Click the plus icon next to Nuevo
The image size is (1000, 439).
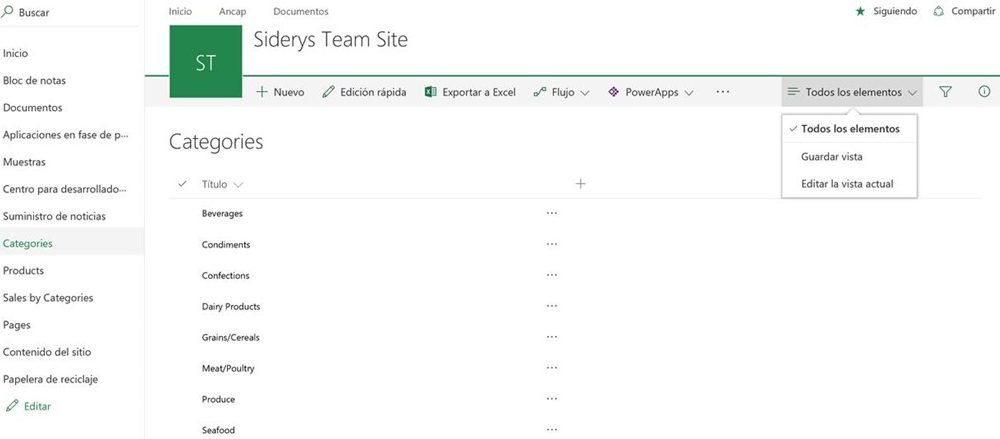[261, 92]
